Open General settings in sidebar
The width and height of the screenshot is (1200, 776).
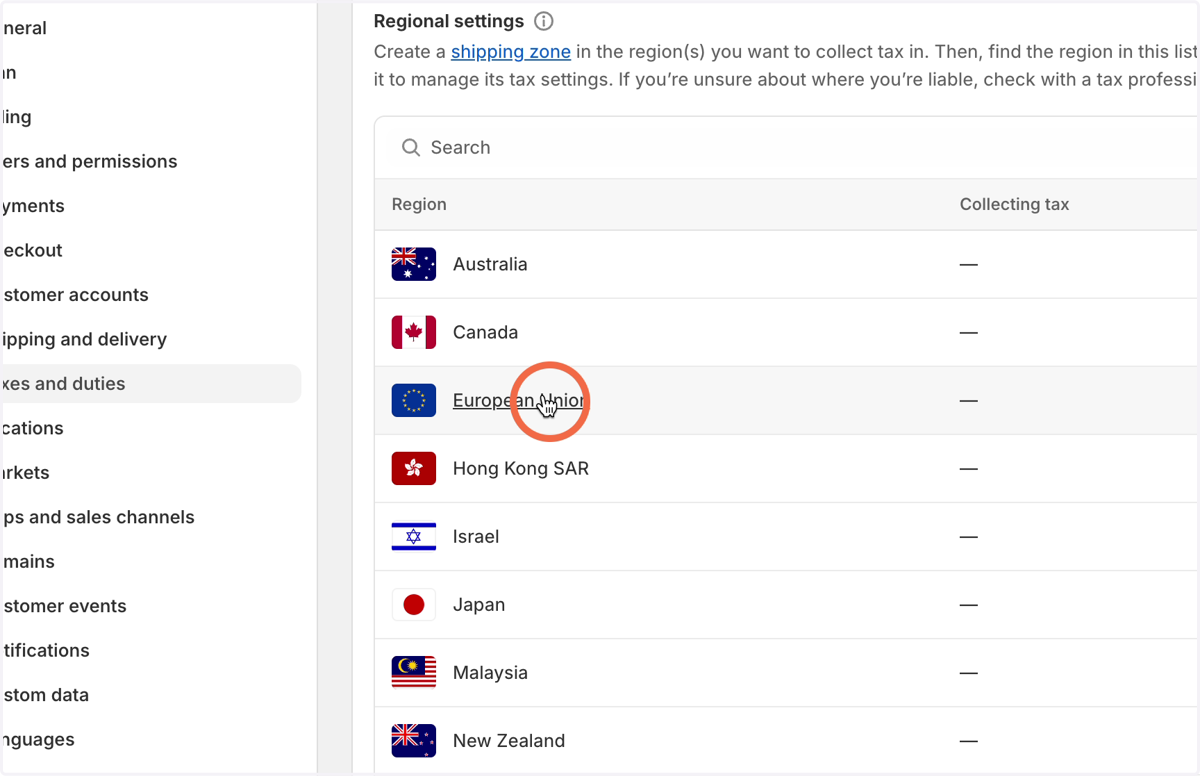tap(24, 28)
